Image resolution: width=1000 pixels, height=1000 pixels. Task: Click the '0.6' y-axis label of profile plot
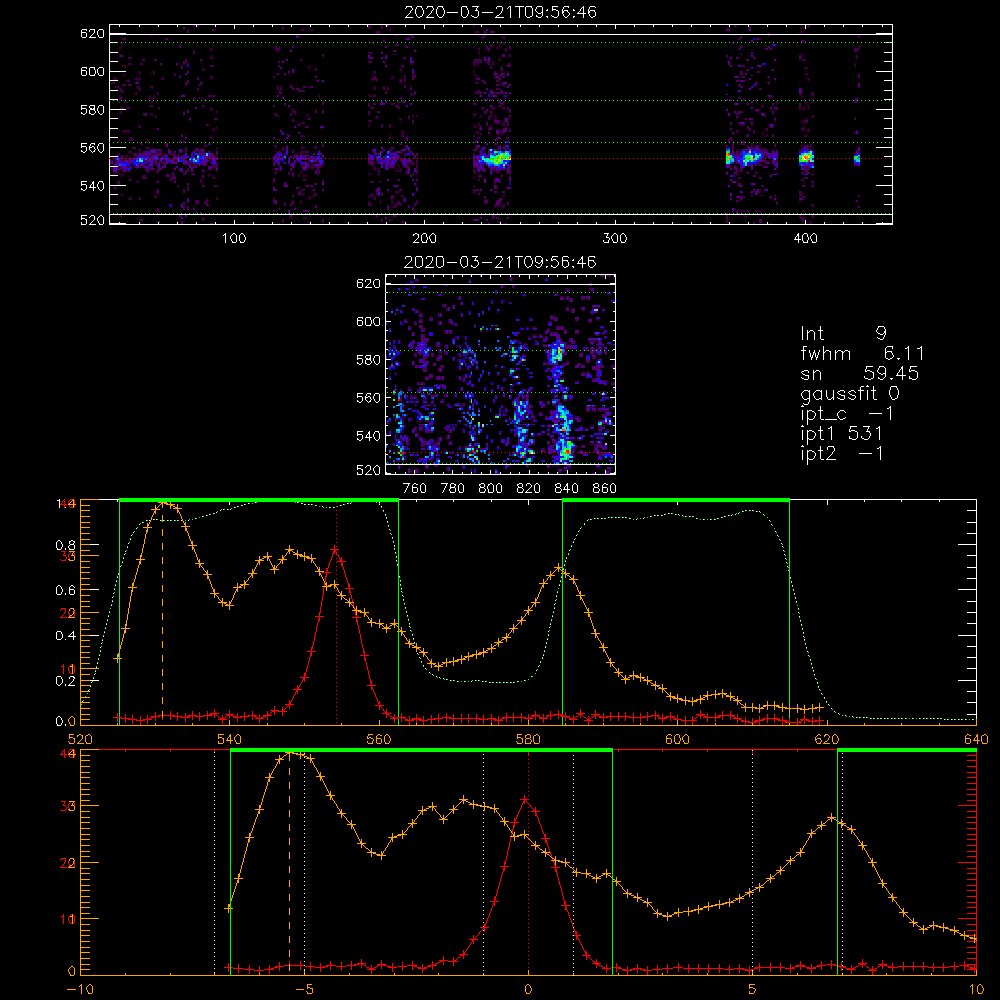point(66,591)
